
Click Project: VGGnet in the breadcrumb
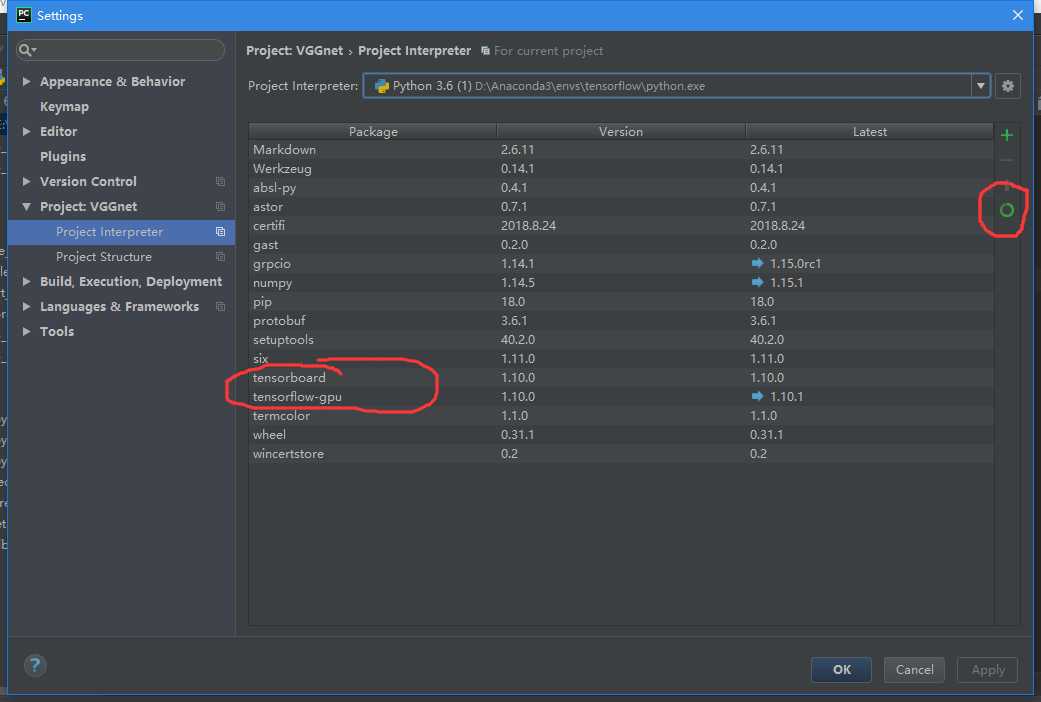[x=295, y=50]
